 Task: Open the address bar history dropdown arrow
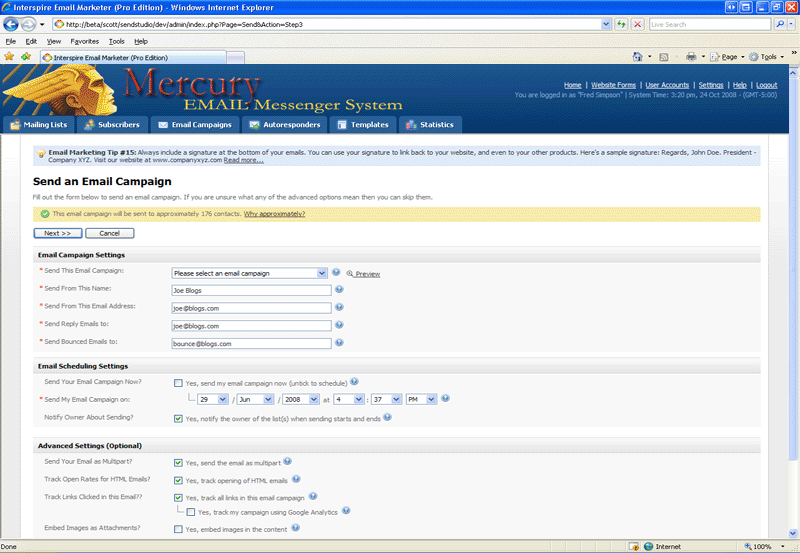click(x=606, y=24)
